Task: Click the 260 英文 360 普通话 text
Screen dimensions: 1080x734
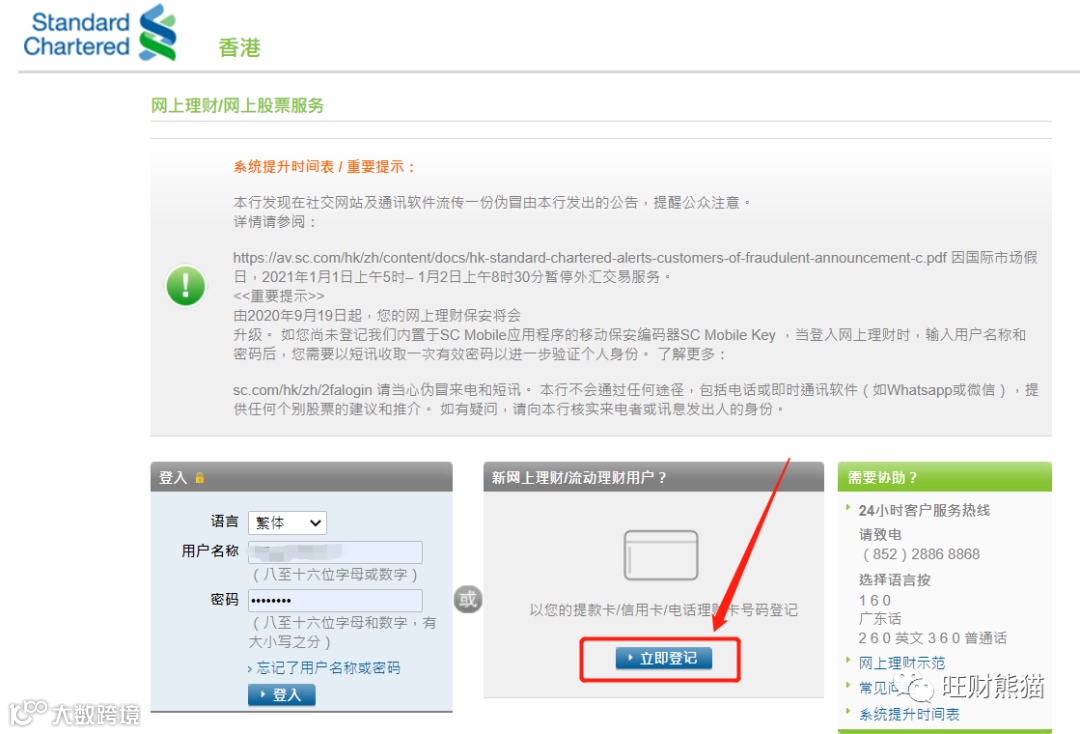Action: point(932,638)
